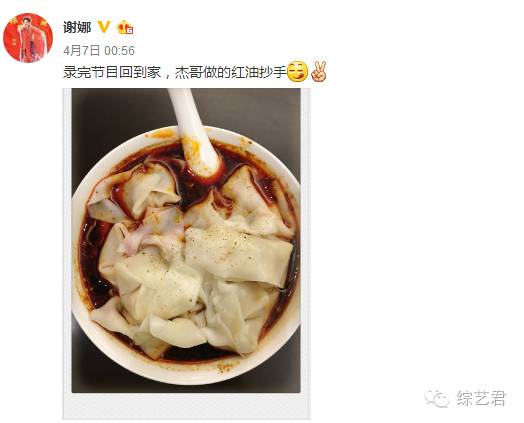Click the pepper-sprinkled wonton in bowl center
This screenshot has height=423, width=524.
point(237,254)
